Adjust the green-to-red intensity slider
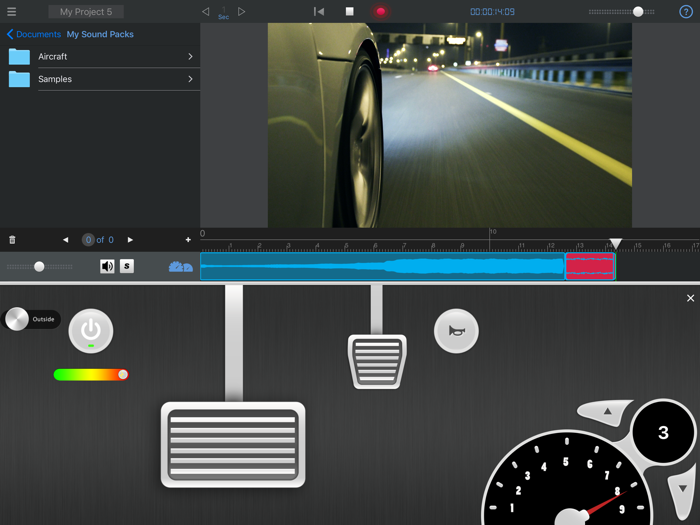This screenshot has height=525, width=700. tap(91, 375)
